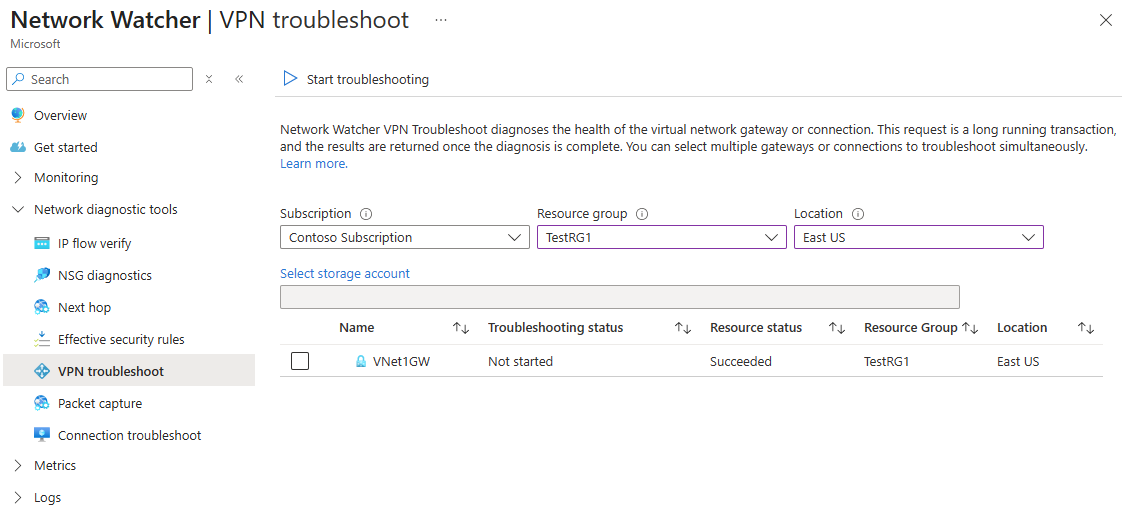Click the Packet capture icon
1123x517 pixels.
[x=42, y=403]
